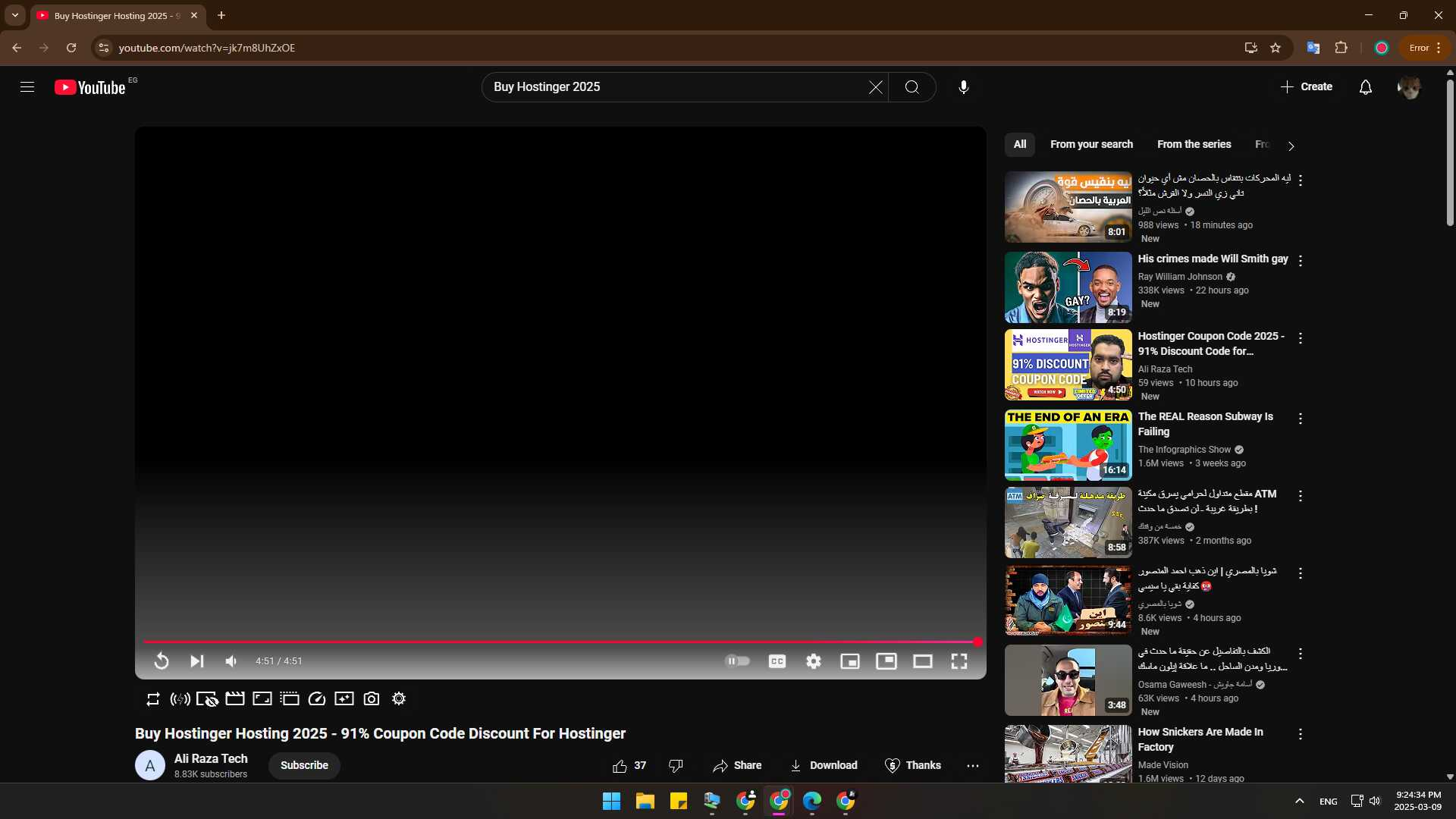Open the extension options gear below the video
This screenshot has width=1456, height=819.
[398, 699]
